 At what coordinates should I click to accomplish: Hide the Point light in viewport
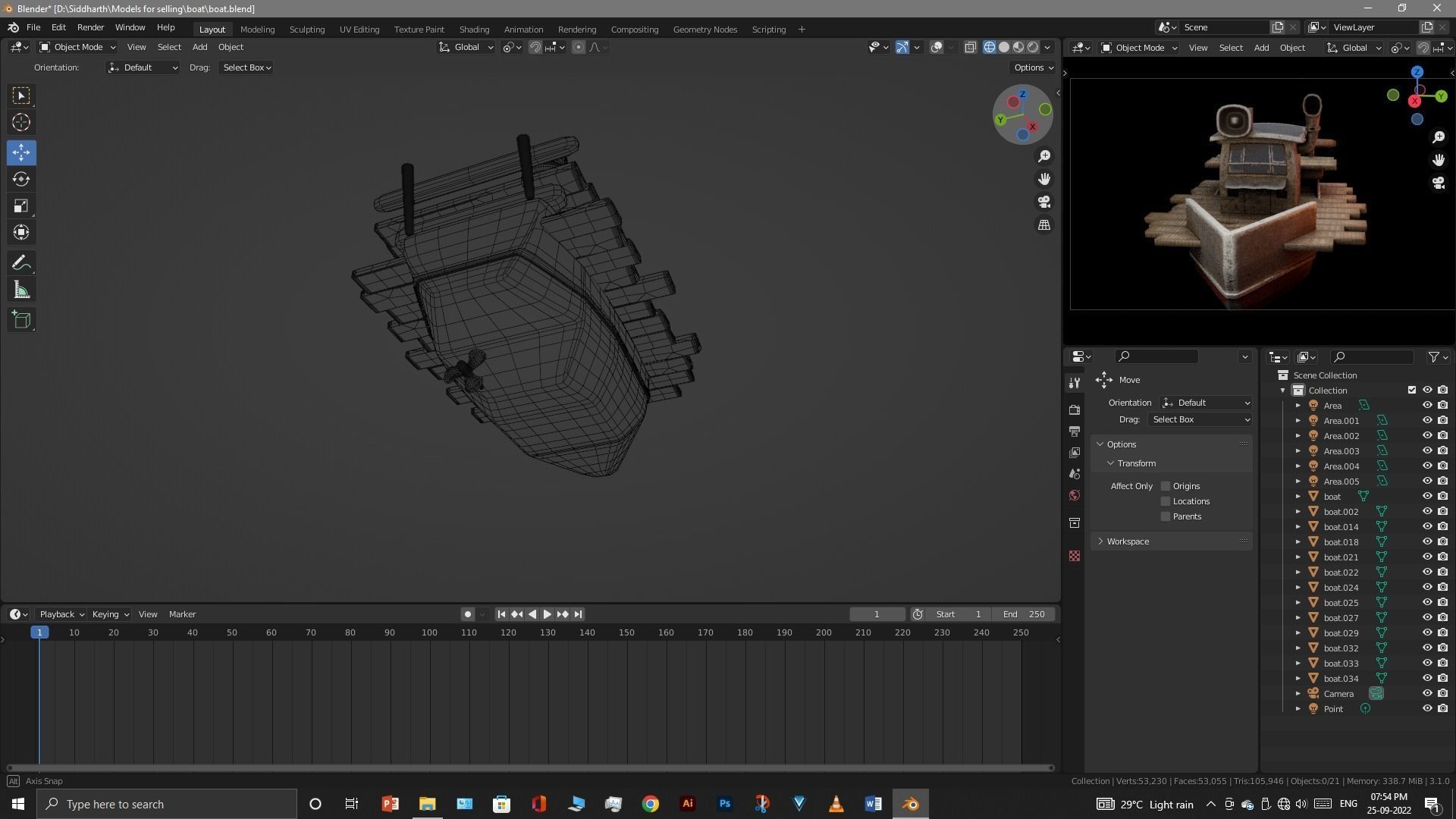tap(1426, 708)
